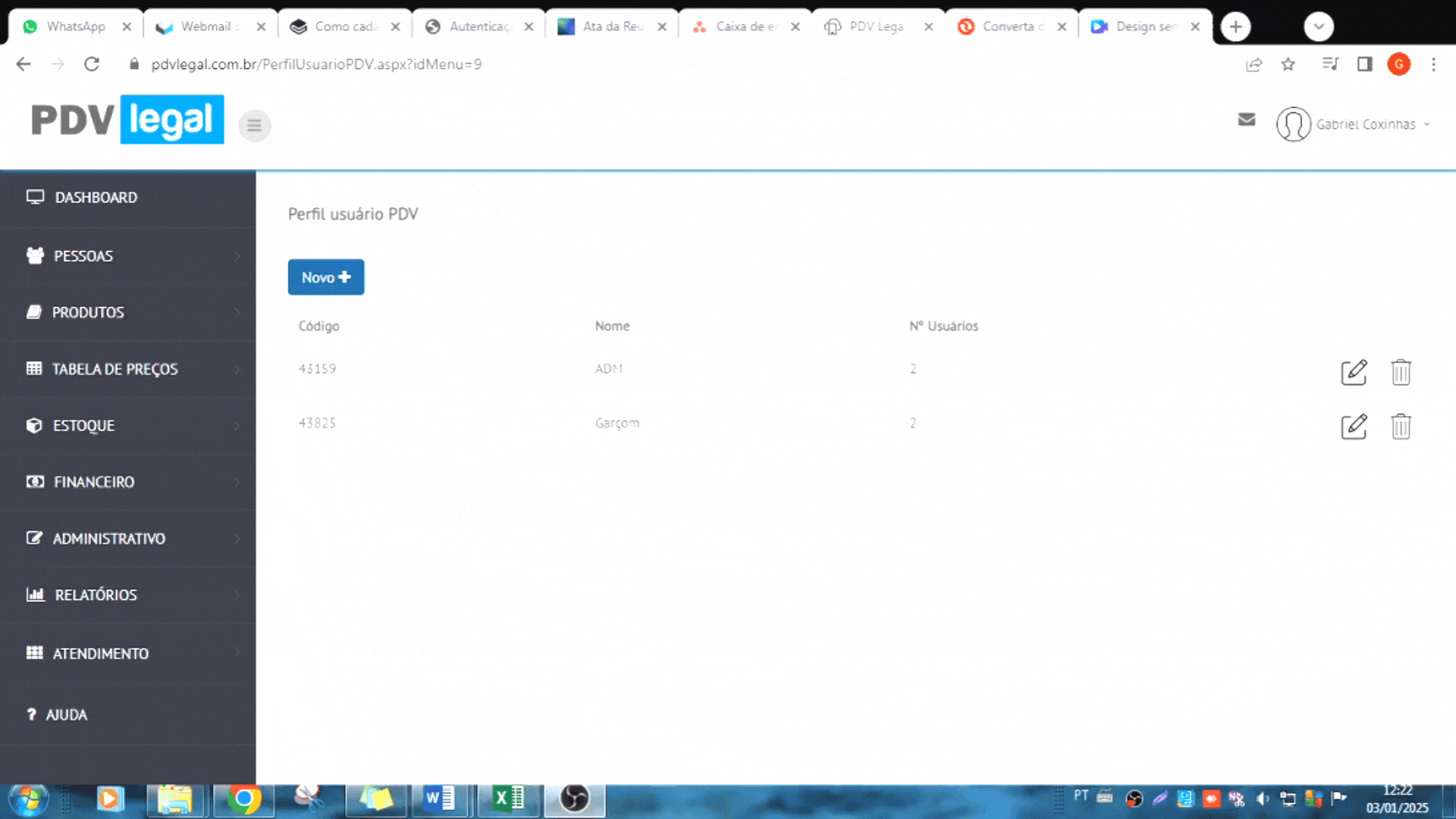Viewport: 1456px width, 819px height.
Task: Click the Novo button
Action: pyautogui.click(x=325, y=278)
